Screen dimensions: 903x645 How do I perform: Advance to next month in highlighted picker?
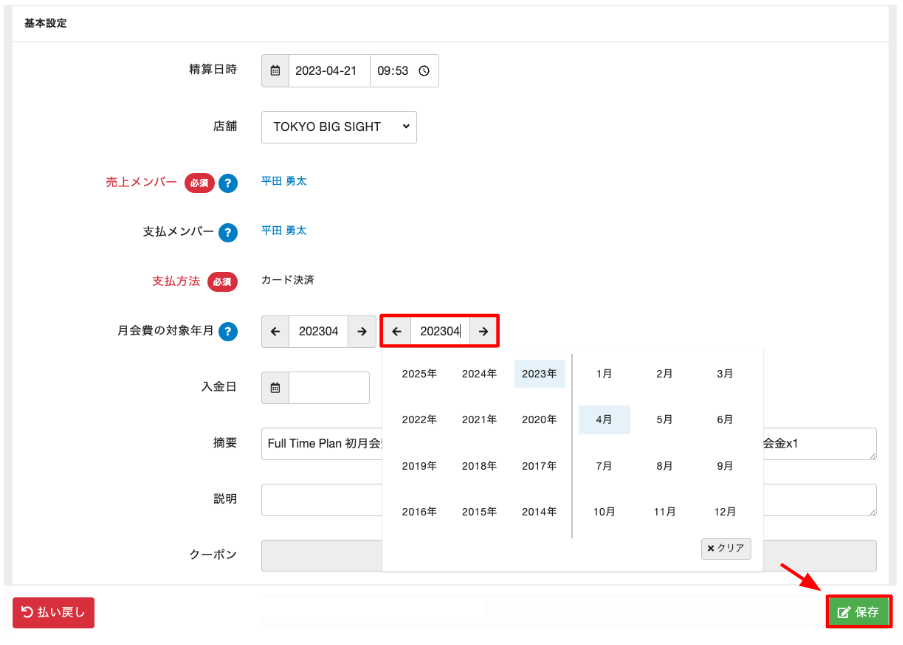coord(483,331)
